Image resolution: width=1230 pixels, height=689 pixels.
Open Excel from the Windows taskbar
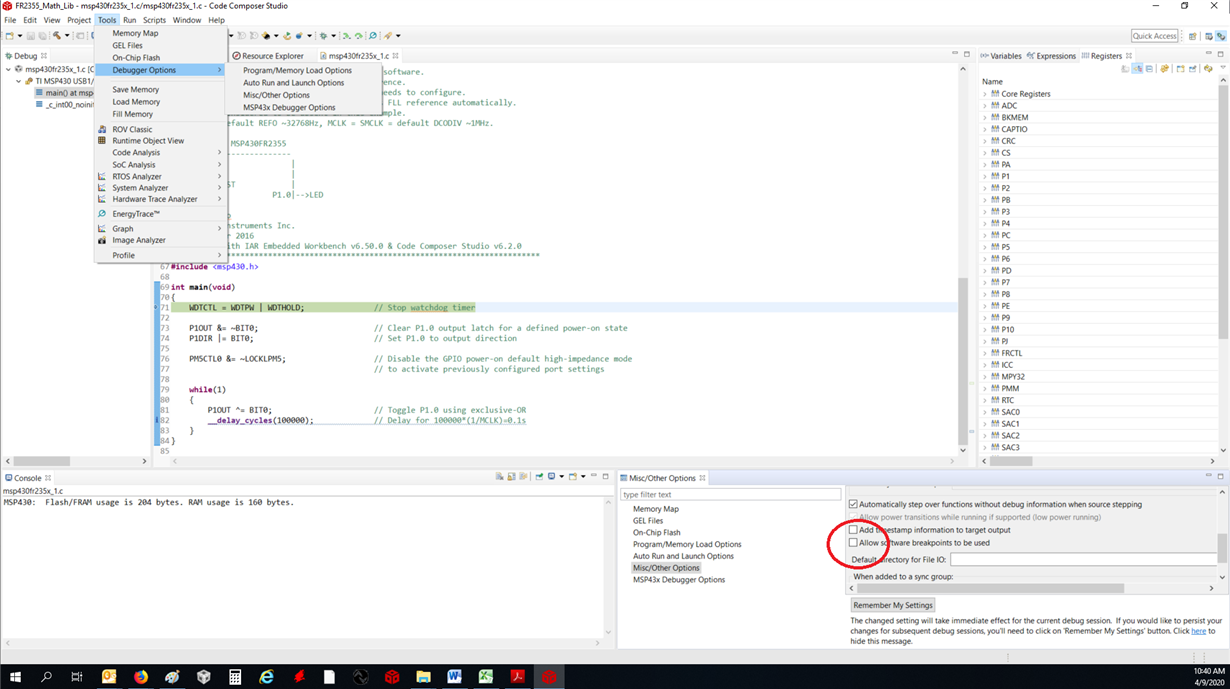[x=486, y=677]
